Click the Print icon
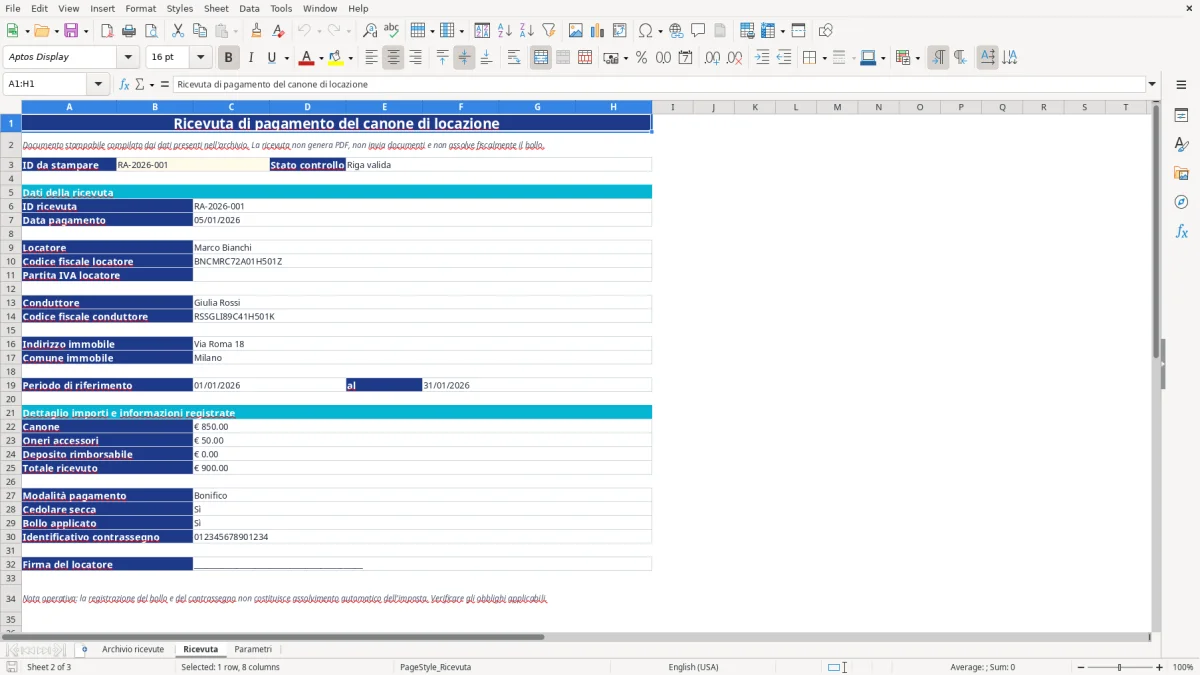 click(129, 31)
